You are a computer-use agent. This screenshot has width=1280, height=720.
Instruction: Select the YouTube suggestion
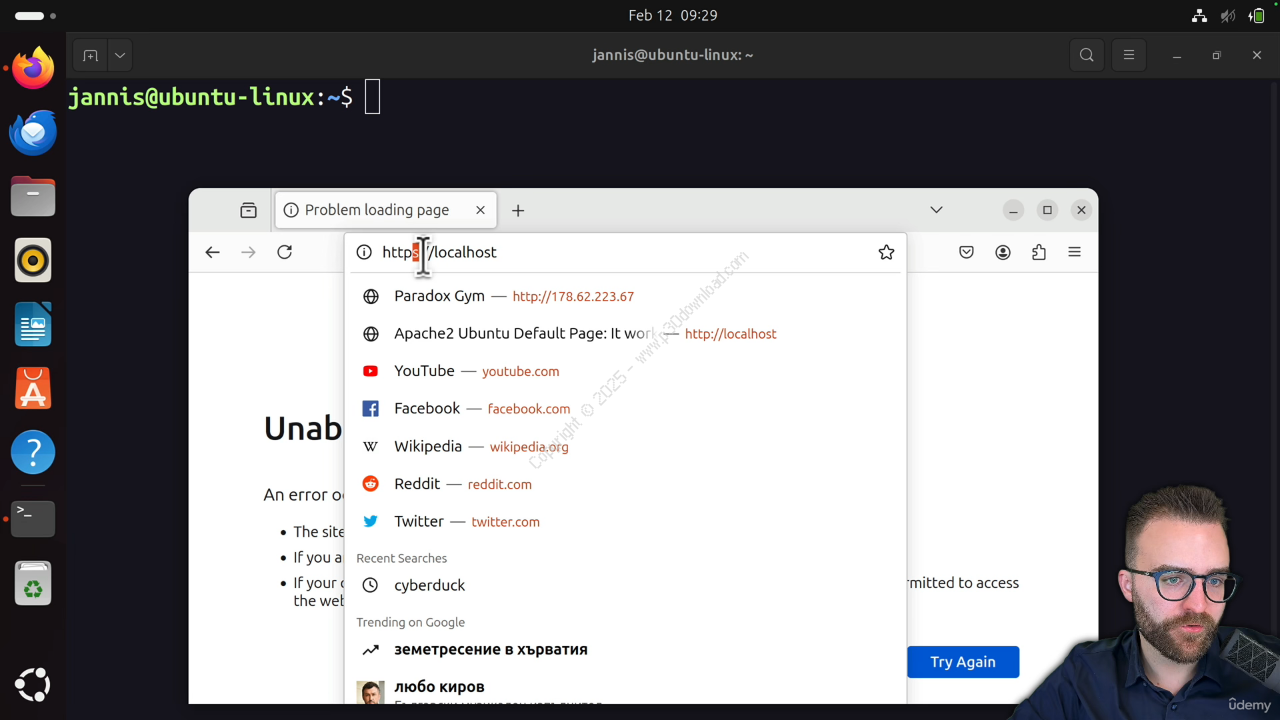(x=625, y=371)
